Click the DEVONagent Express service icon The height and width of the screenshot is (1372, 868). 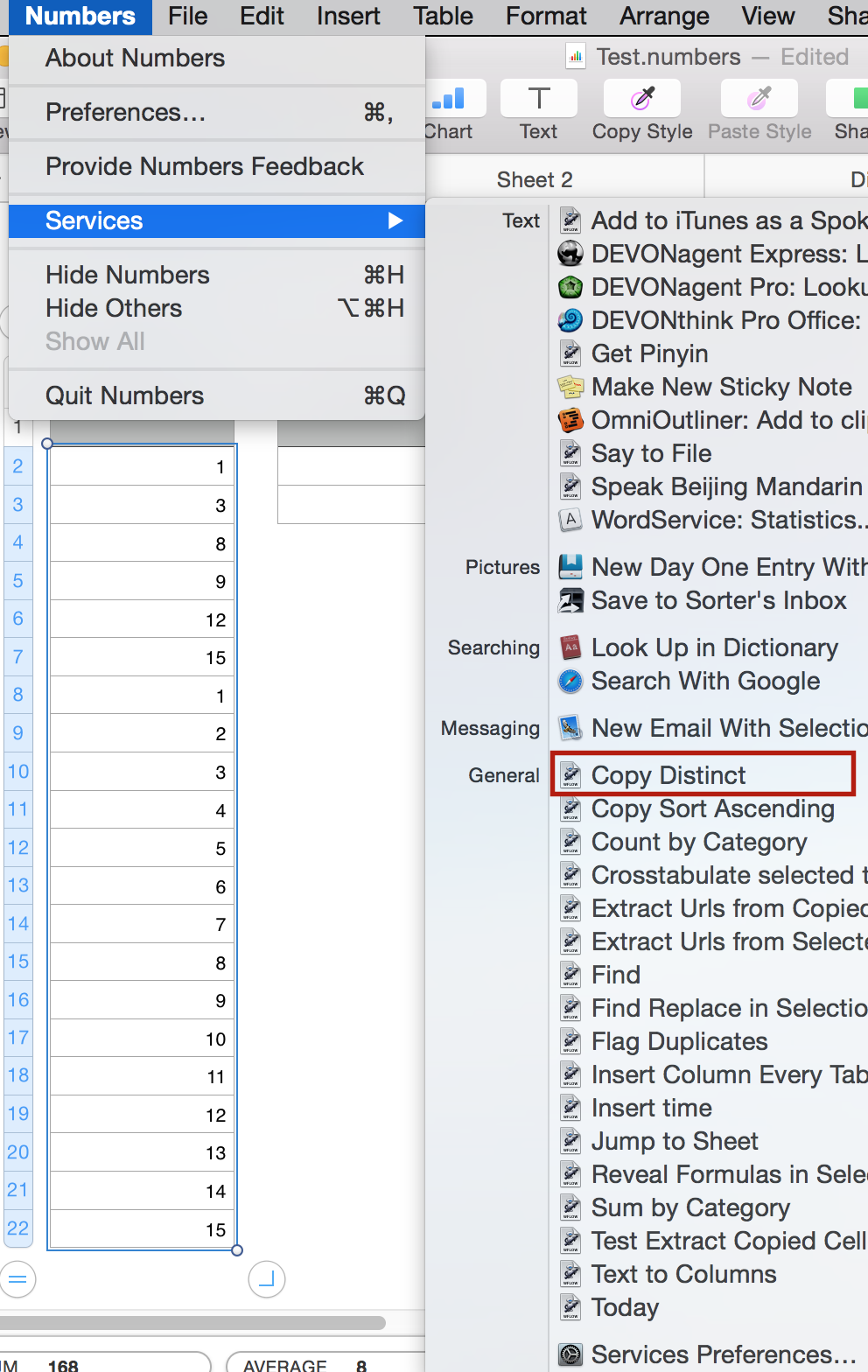(x=570, y=254)
